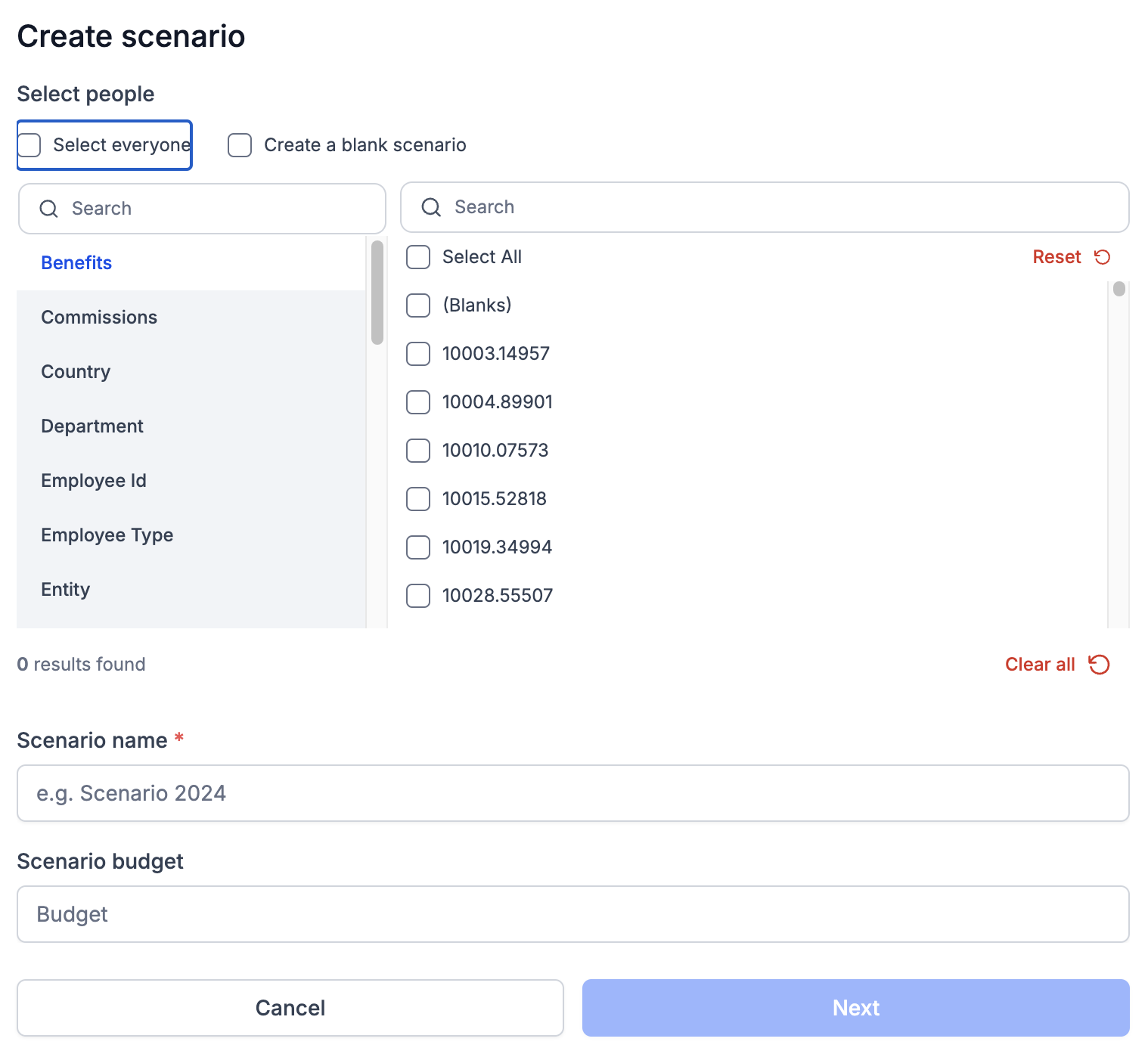Click magnifier icon in left search box
The image size is (1148, 1054).
tap(48, 209)
